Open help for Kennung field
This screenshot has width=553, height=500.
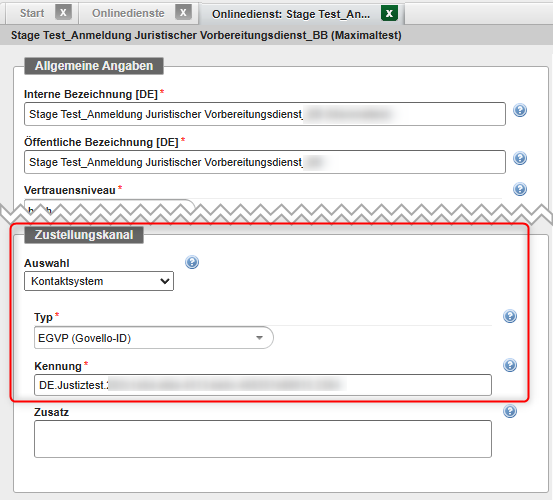click(x=510, y=365)
